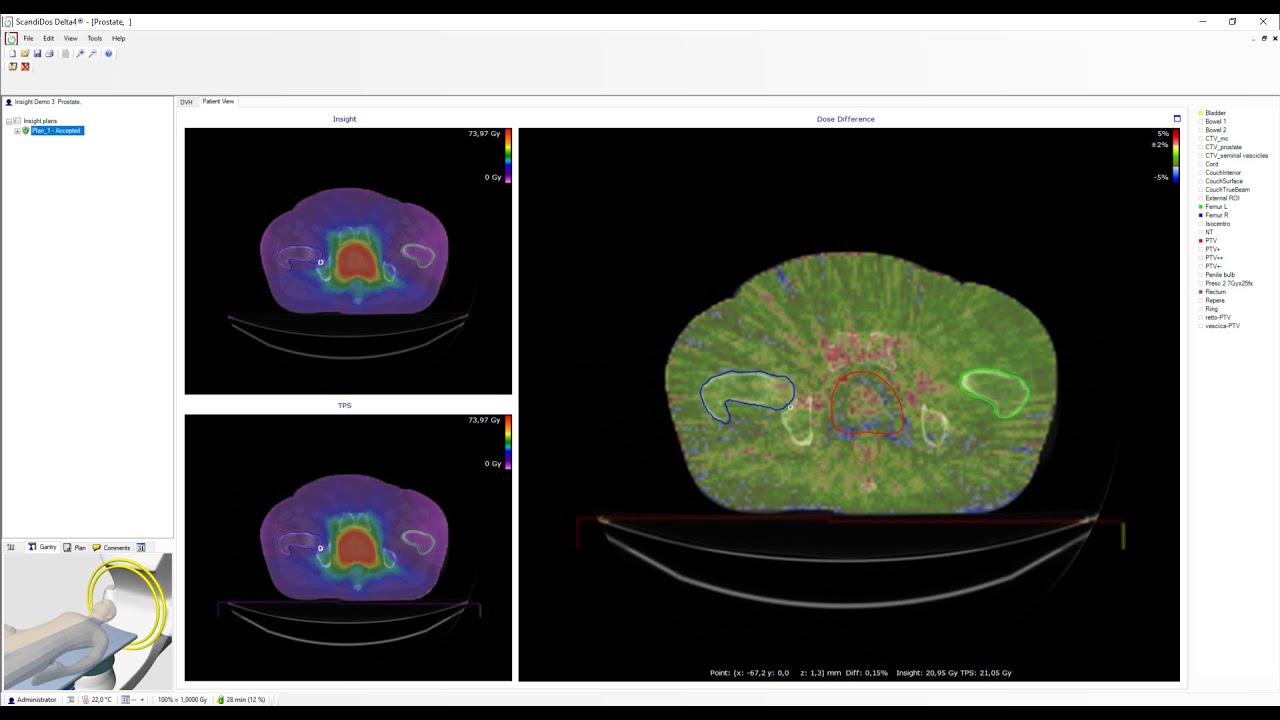Viewport: 1280px width, 720px height.
Task: Click the greyed document icon in toolbar
Action: [x=65, y=54]
